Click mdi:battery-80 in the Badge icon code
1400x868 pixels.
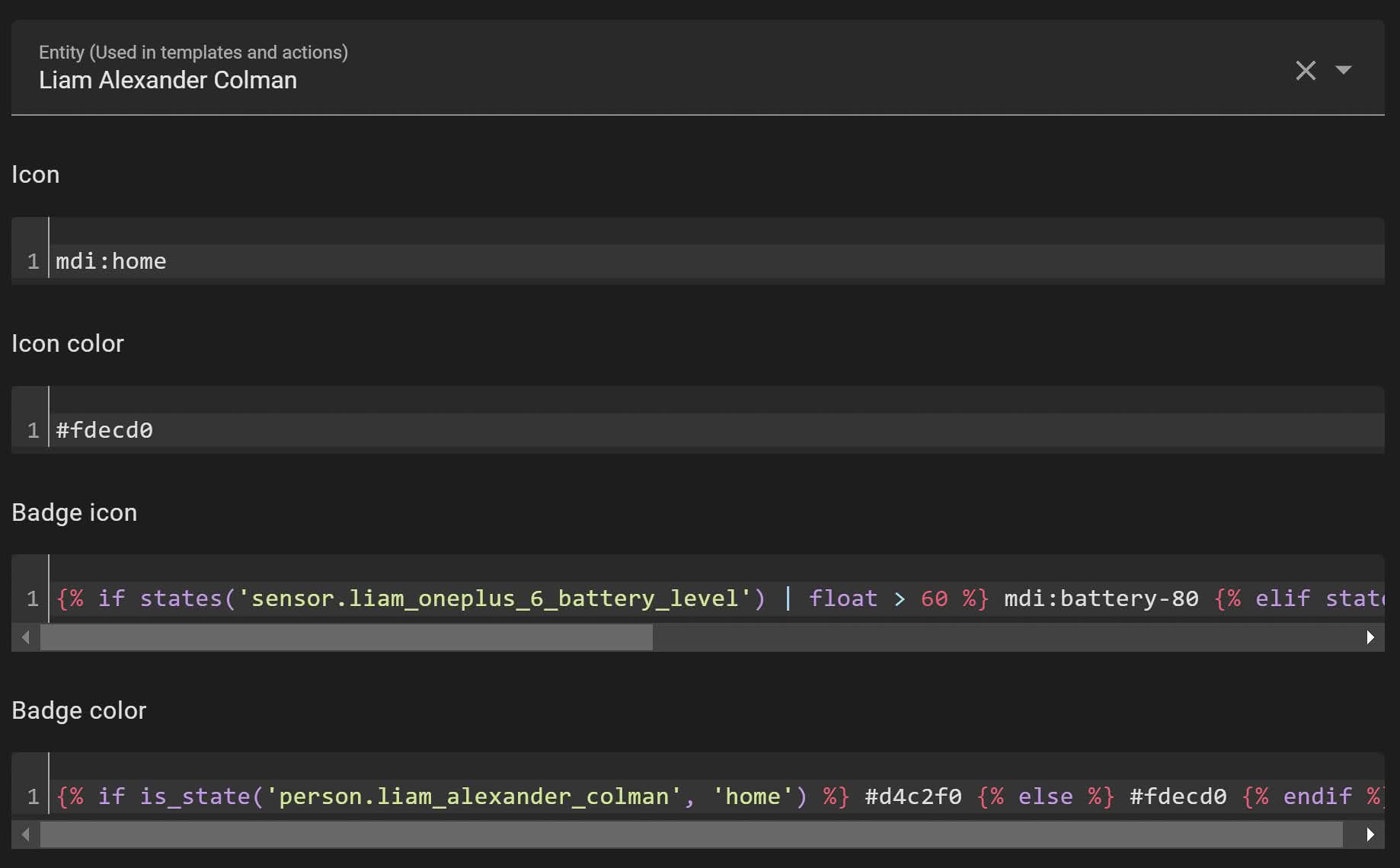pyautogui.click(x=1101, y=598)
